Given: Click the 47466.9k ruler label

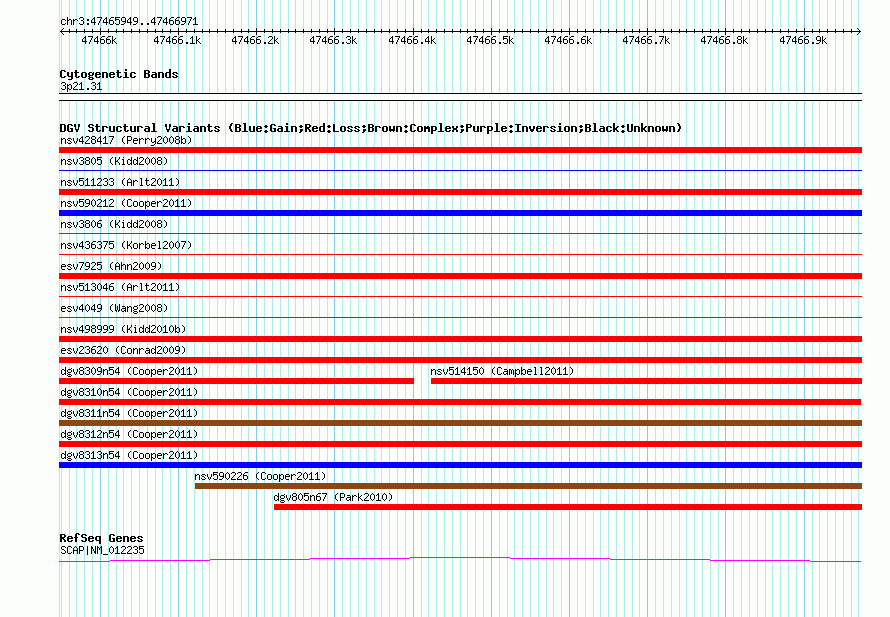Looking at the screenshot, I should [x=803, y=40].
